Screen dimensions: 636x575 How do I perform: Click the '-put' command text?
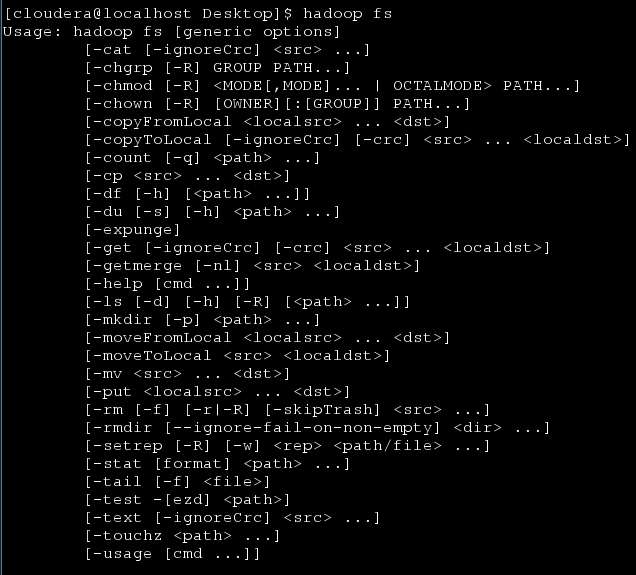point(112,392)
